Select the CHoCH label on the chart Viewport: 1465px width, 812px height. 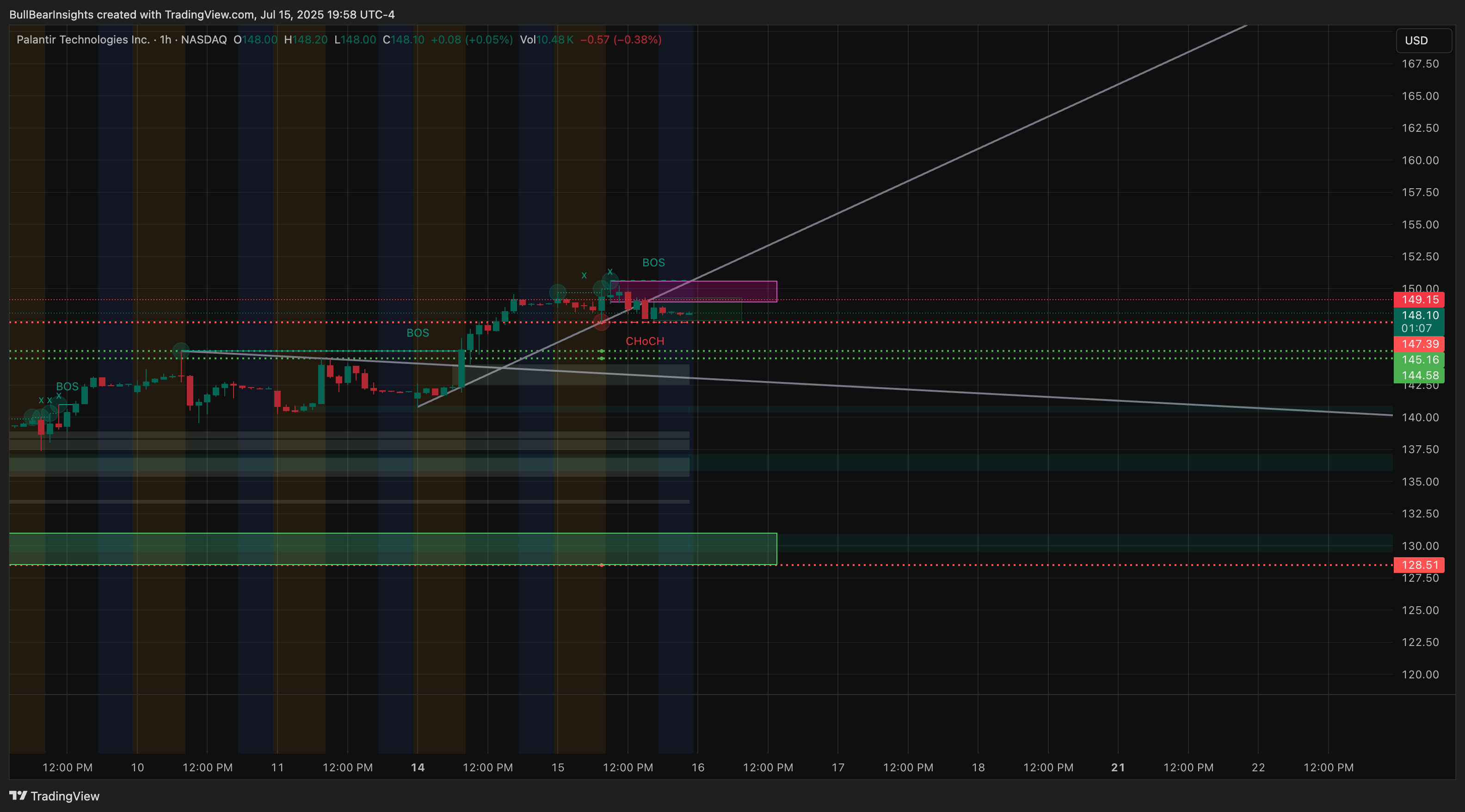(645, 341)
